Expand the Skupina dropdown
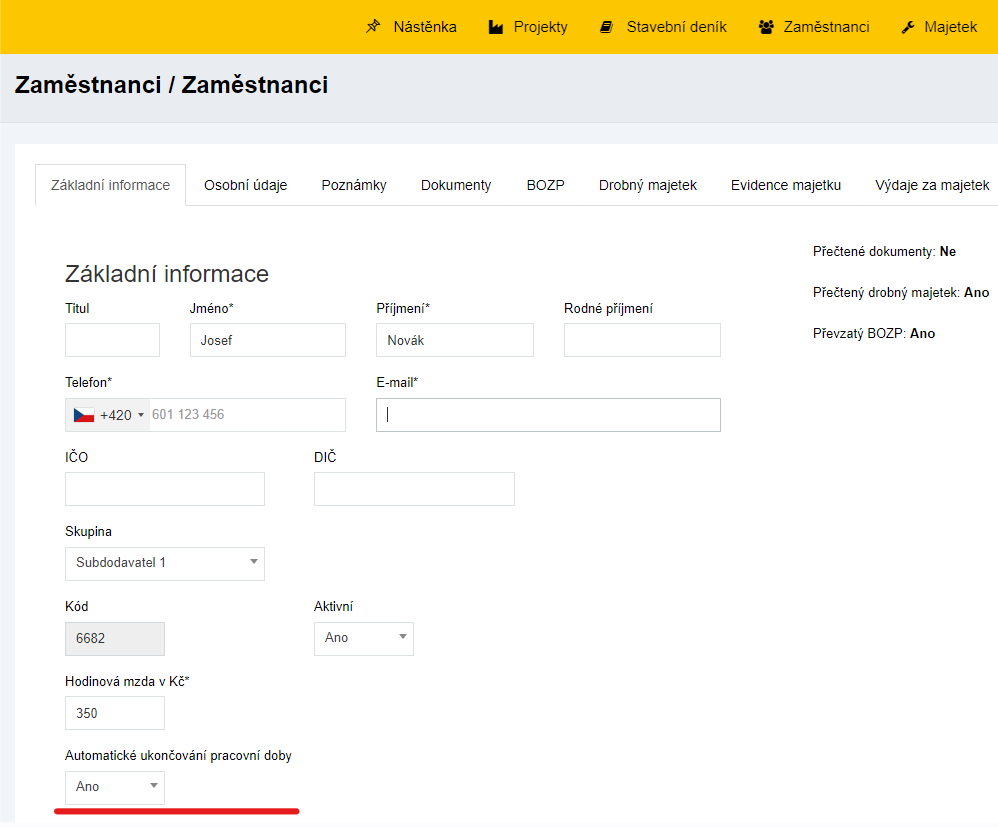The image size is (998, 827). [165, 563]
